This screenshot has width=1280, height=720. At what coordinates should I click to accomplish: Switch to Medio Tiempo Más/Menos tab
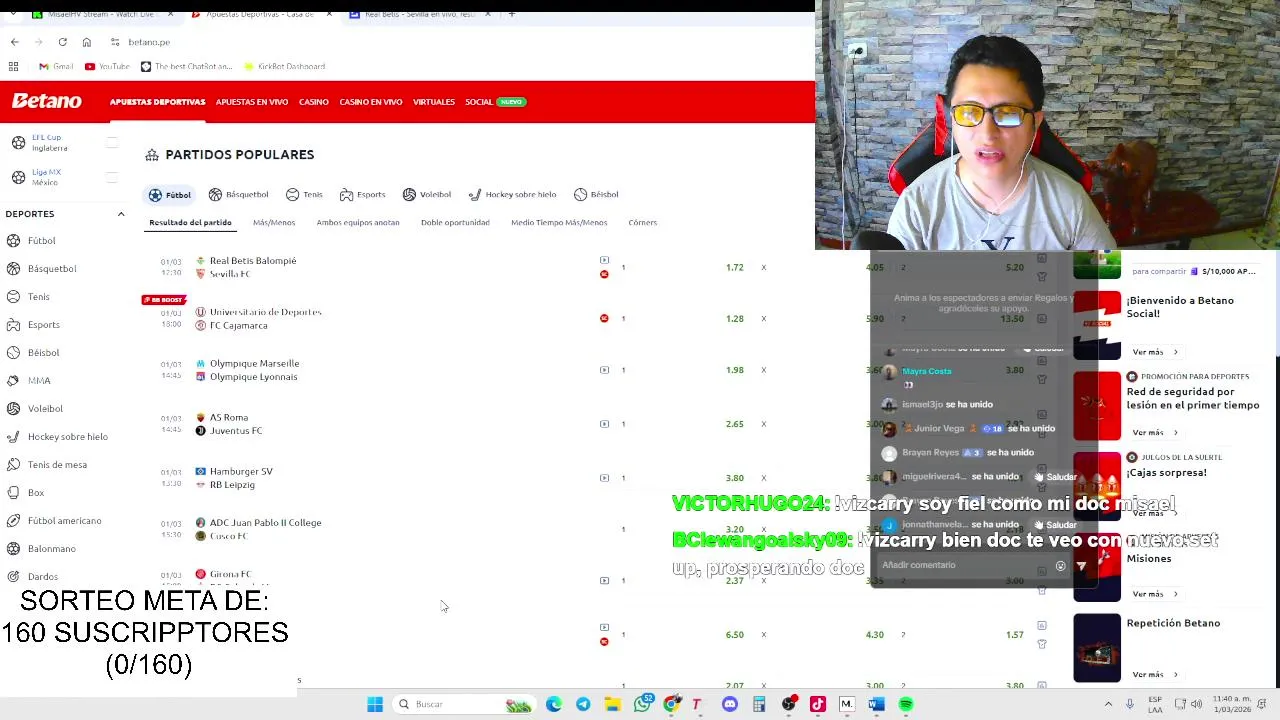click(559, 222)
